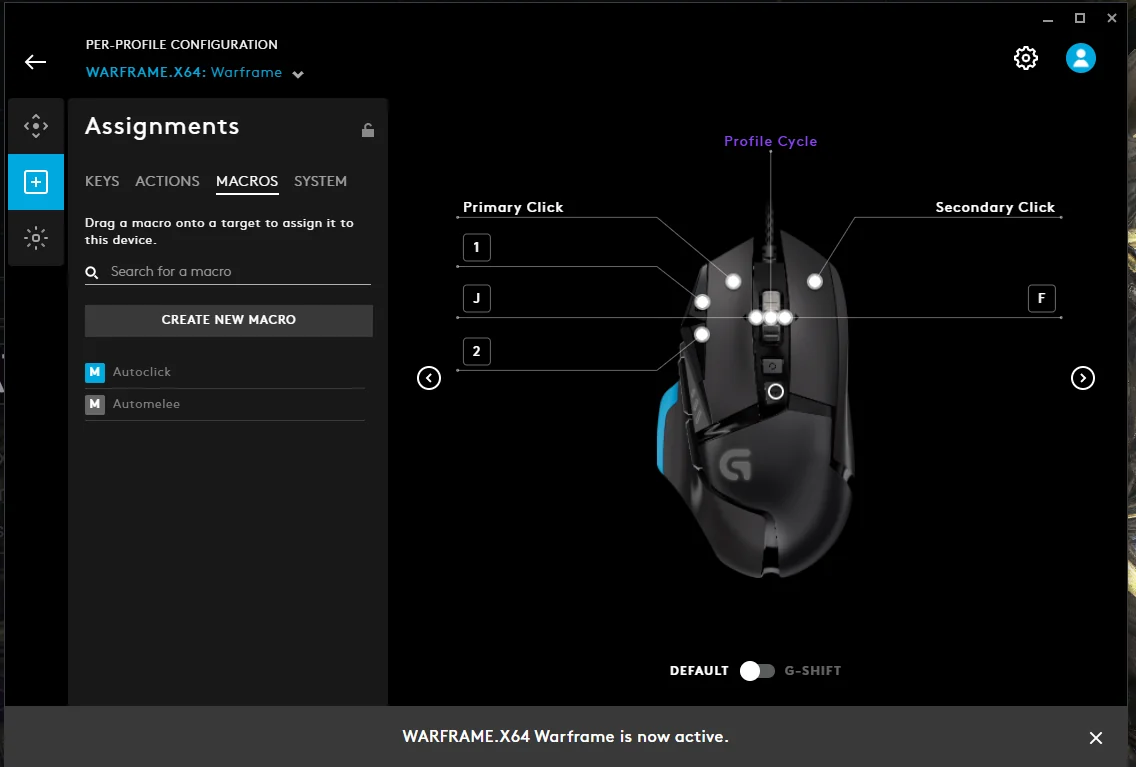Image resolution: width=1136 pixels, height=767 pixels.
Task: Click the G-SHIFT mode label
Action: pos(813,671)
